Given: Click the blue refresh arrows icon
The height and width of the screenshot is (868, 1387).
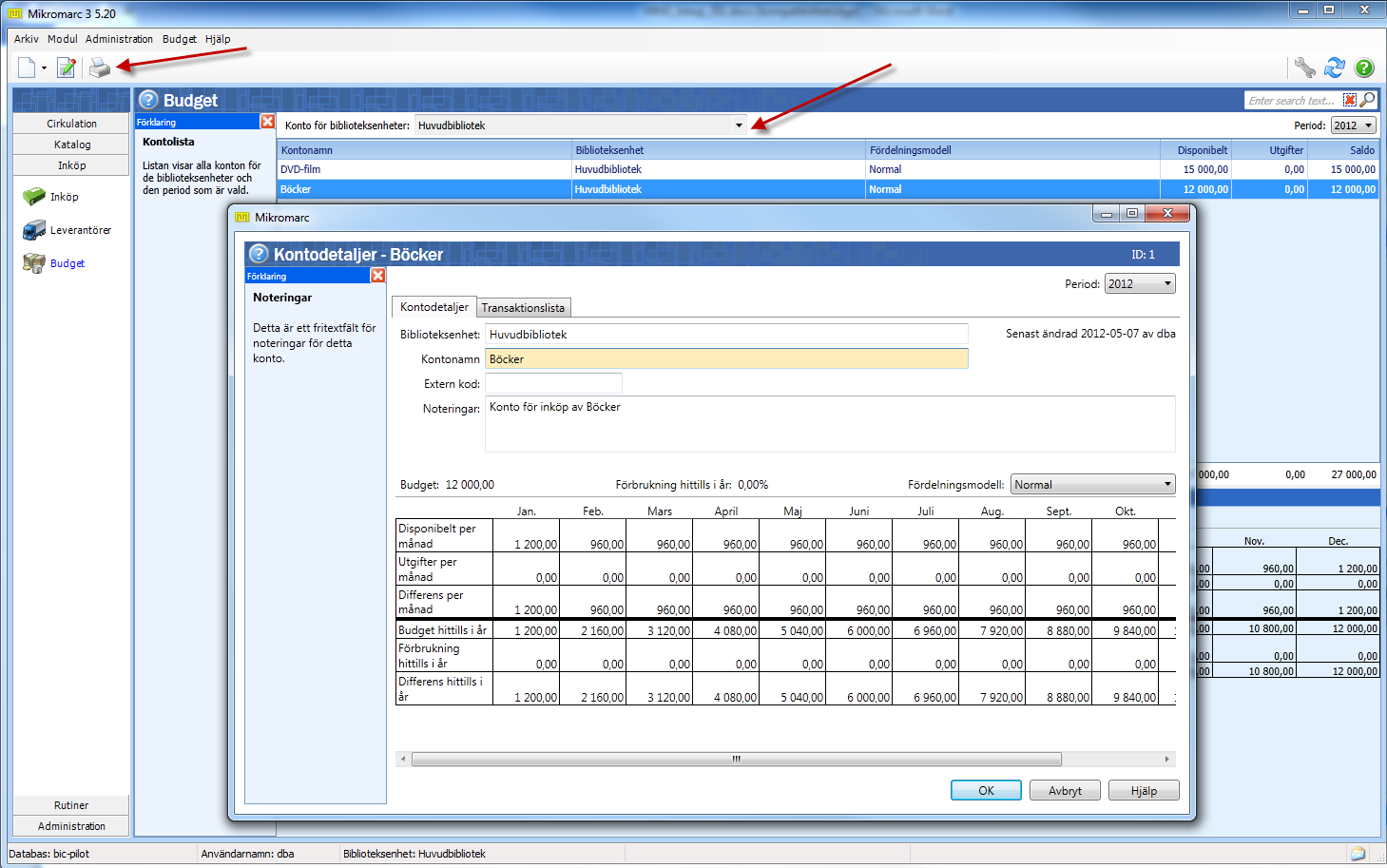Looking at the screenshot, I should coord(1335,68).
